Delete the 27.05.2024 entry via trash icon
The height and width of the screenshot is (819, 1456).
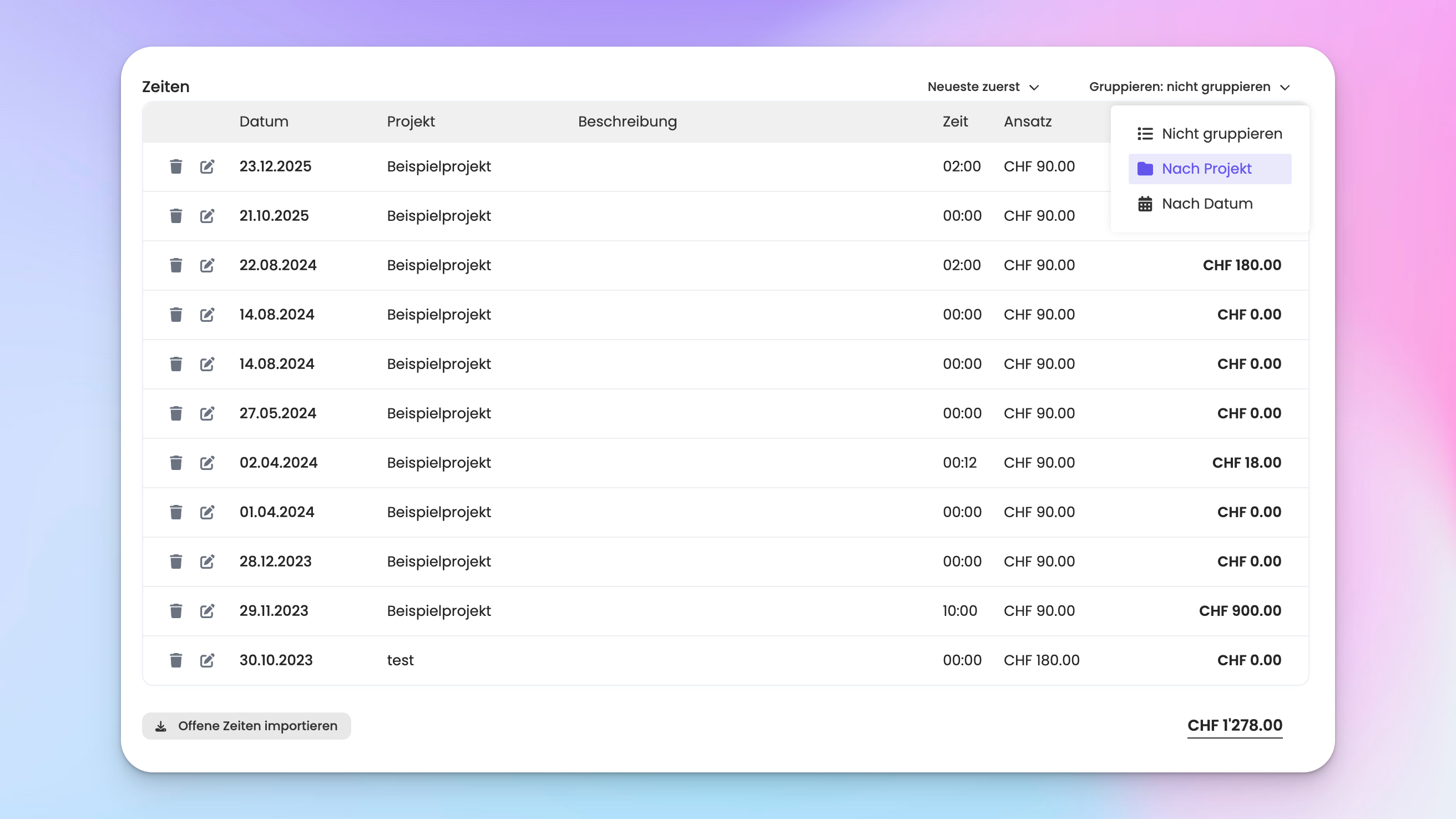[x=176, y=413]
